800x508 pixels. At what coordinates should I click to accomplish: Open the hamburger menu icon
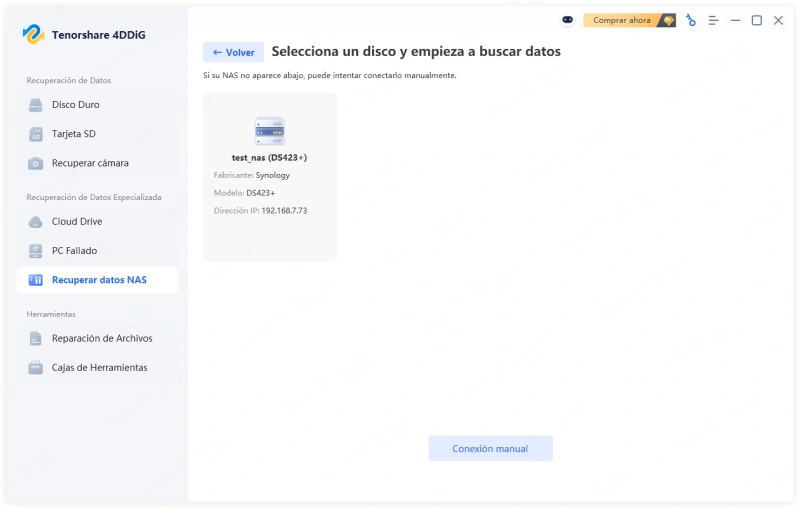coord(713,20)
